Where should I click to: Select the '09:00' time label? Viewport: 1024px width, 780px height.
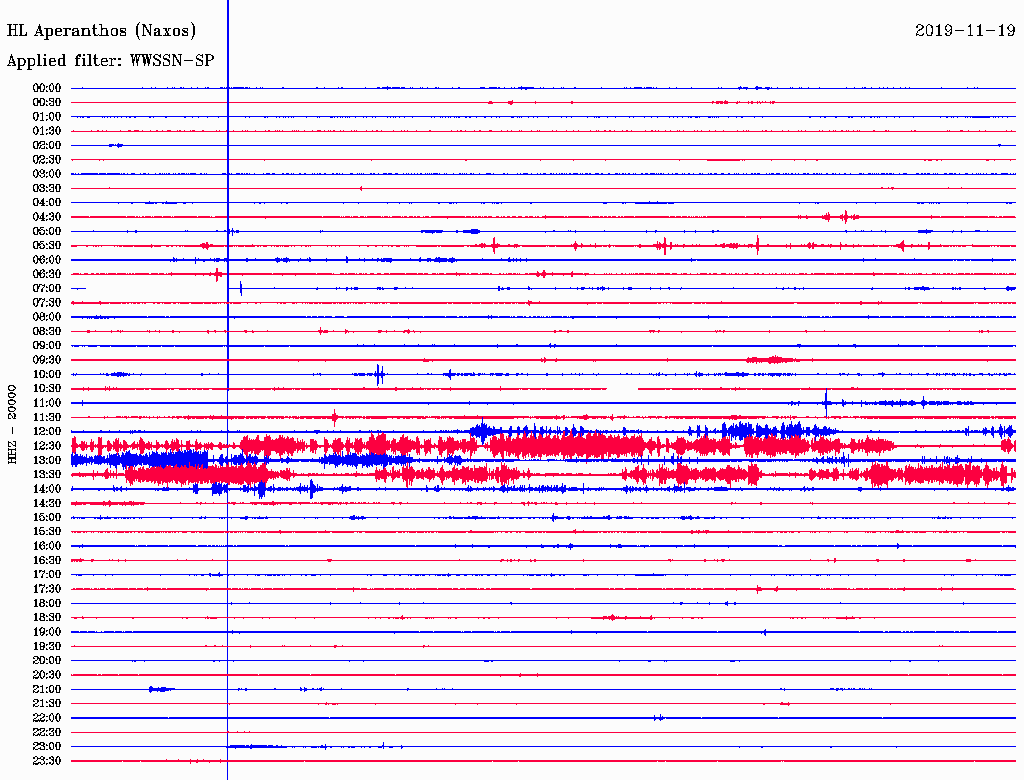pos(47,346)
